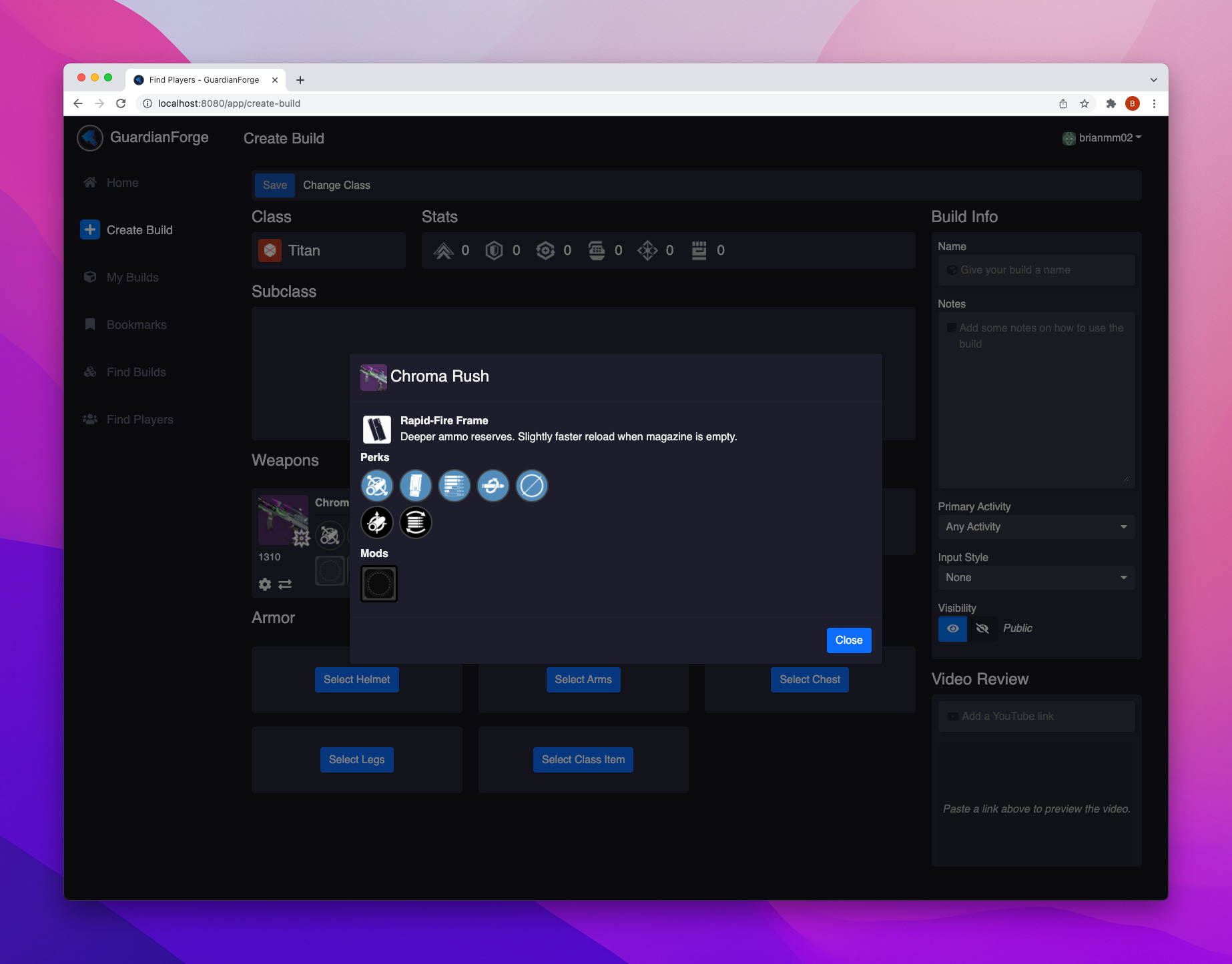
Task: Expand the Primary Activity dropdown
Action: point(1036,527)
